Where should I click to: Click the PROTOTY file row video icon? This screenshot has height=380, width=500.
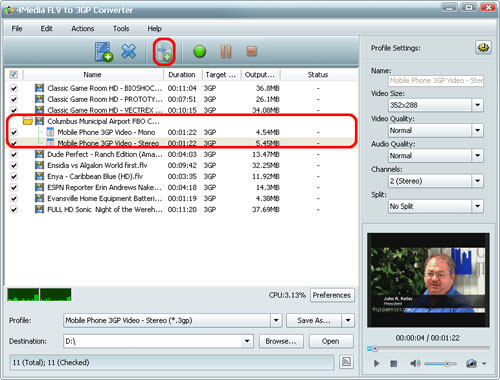pyautogui.click(x=39, y=99)
